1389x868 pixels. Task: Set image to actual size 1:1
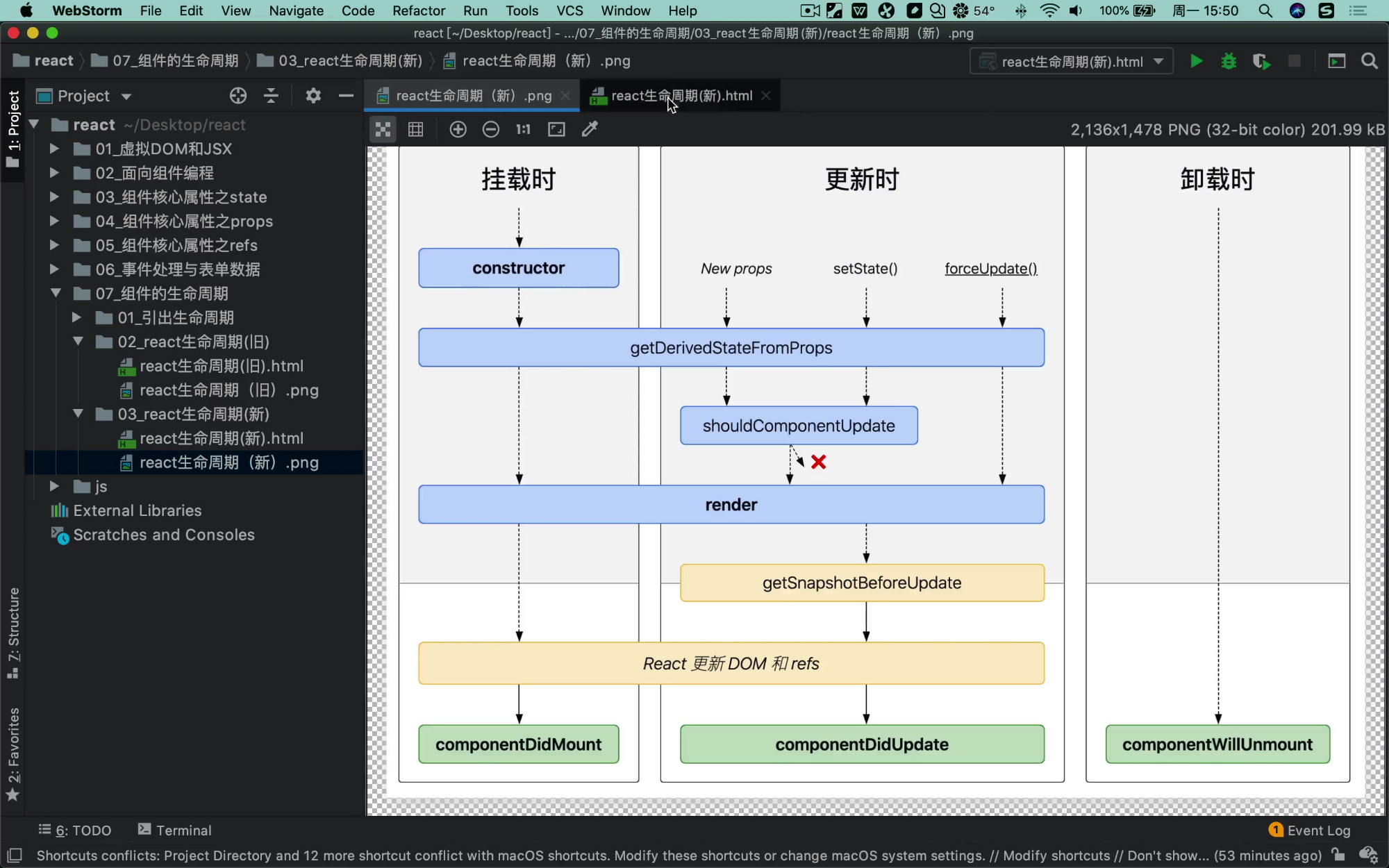523,129
